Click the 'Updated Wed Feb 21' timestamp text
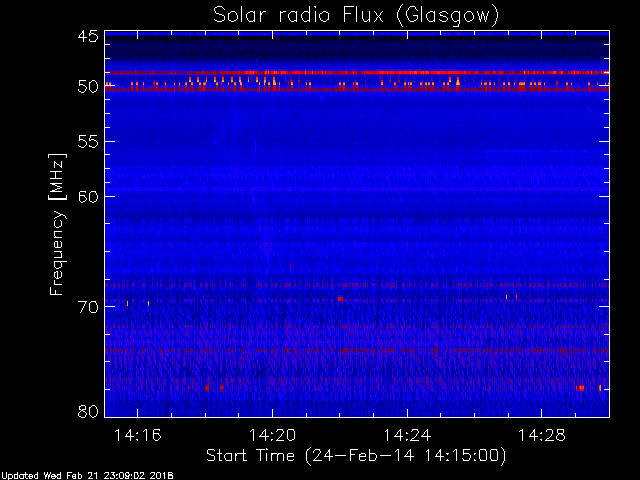Image resolution: width=640 pixels, height=480 pixels. (87, 476)
